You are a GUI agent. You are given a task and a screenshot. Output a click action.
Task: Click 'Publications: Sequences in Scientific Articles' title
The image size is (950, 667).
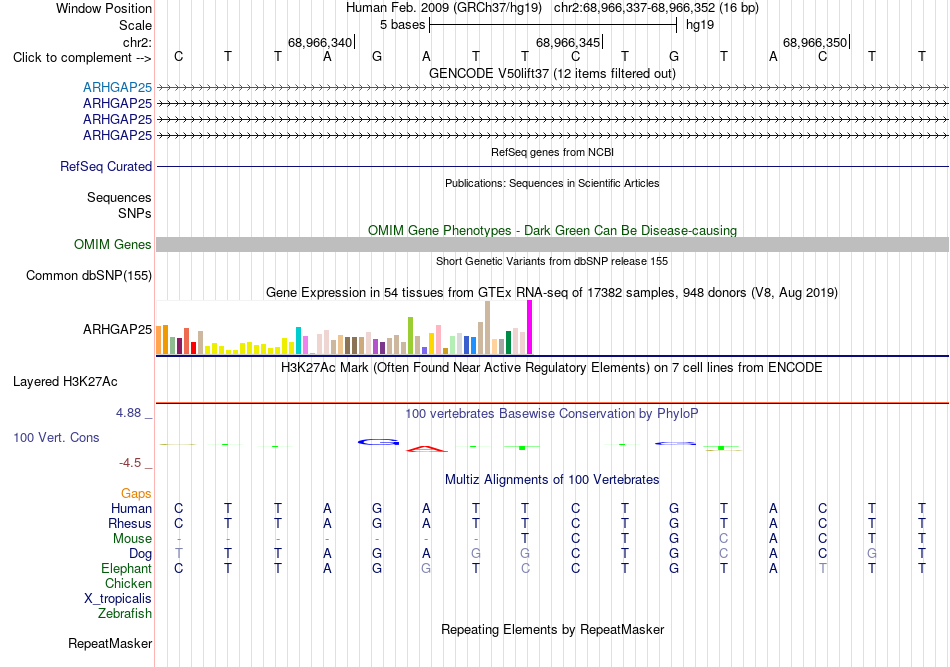click(552, 183)
